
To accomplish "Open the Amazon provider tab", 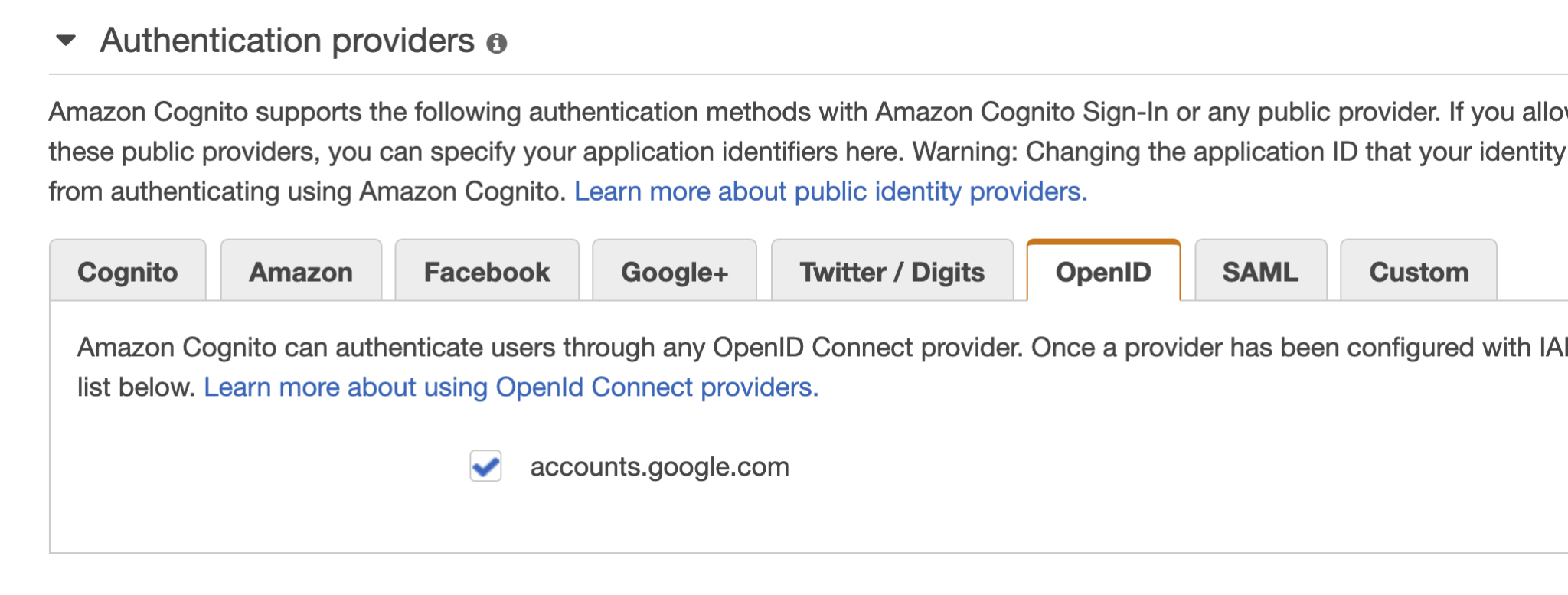I will click(301, 272).
